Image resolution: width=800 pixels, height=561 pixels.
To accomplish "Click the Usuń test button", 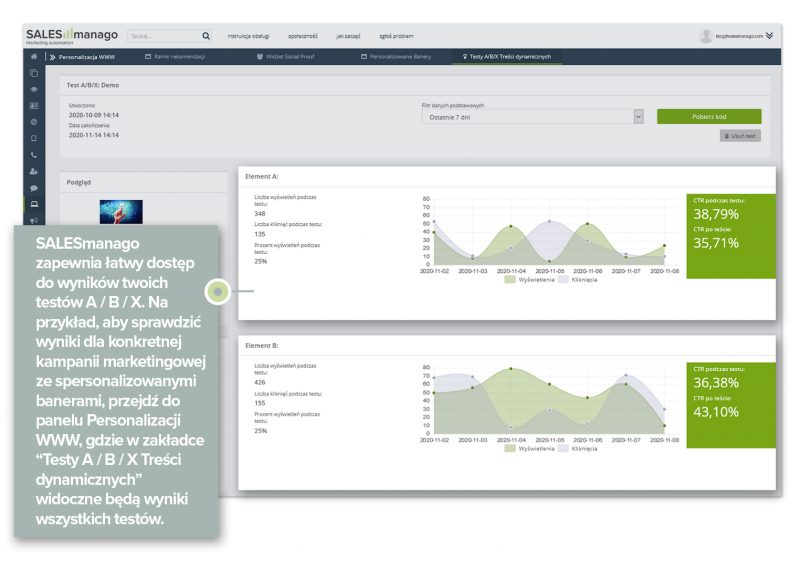I will pos(740,136).
